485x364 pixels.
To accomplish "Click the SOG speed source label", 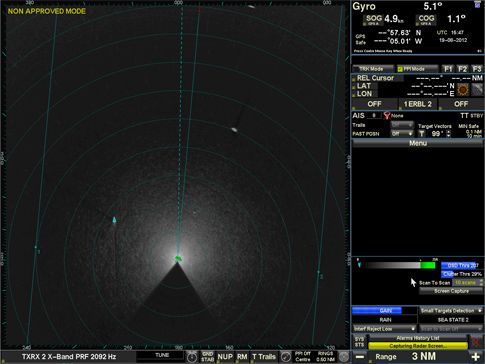I will [x=373, y=20].
